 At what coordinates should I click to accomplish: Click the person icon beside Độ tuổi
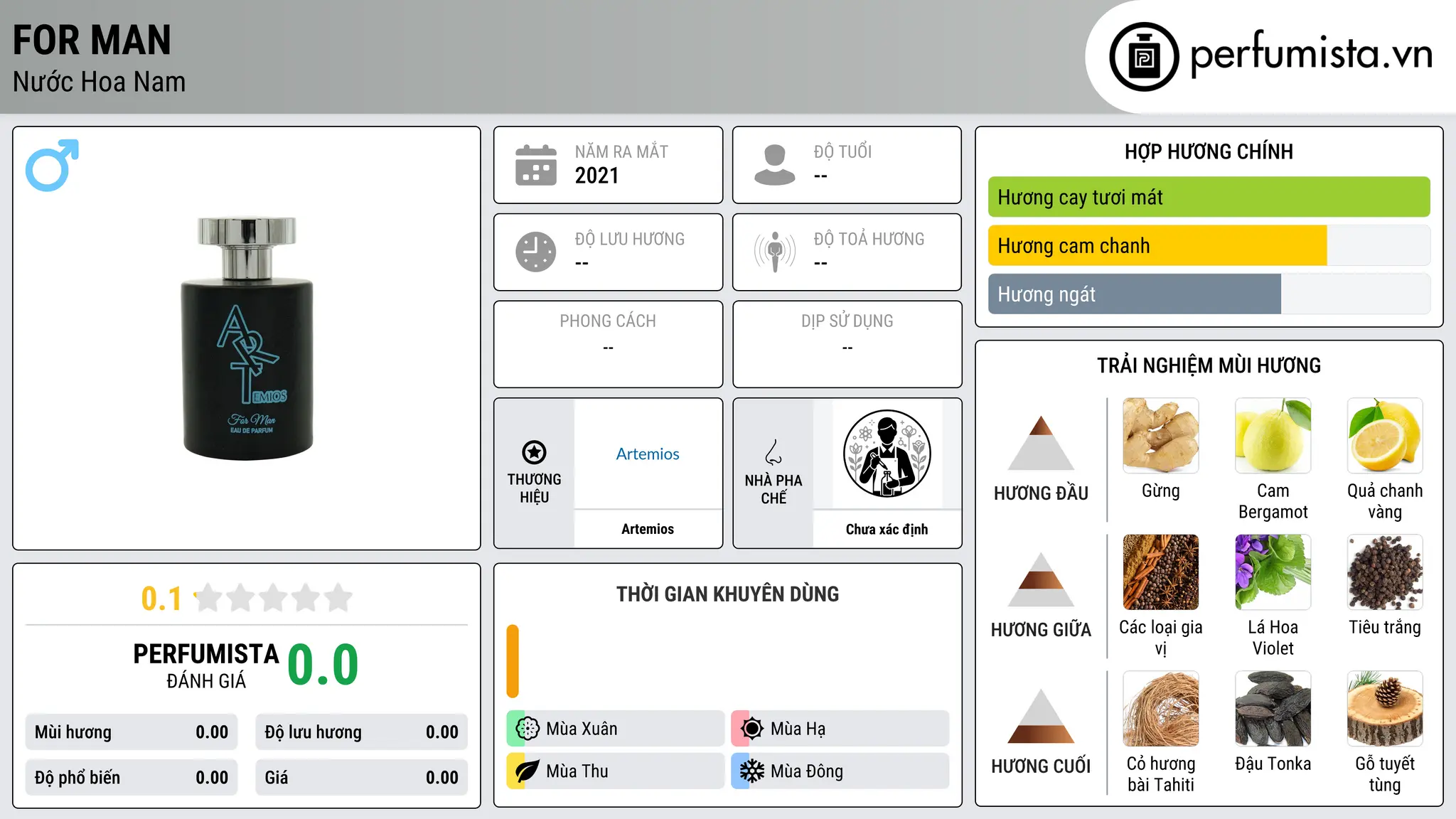774,165
